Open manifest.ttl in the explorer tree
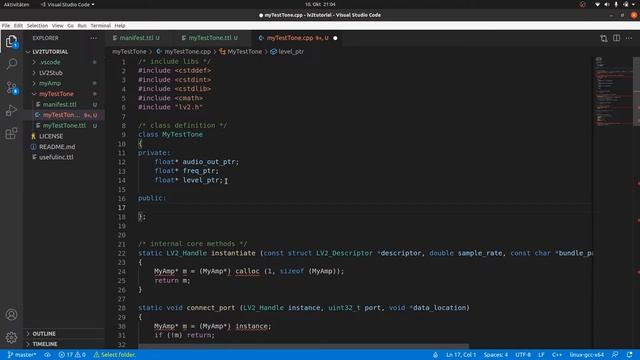The image size is (640, 360). [60, 104]
